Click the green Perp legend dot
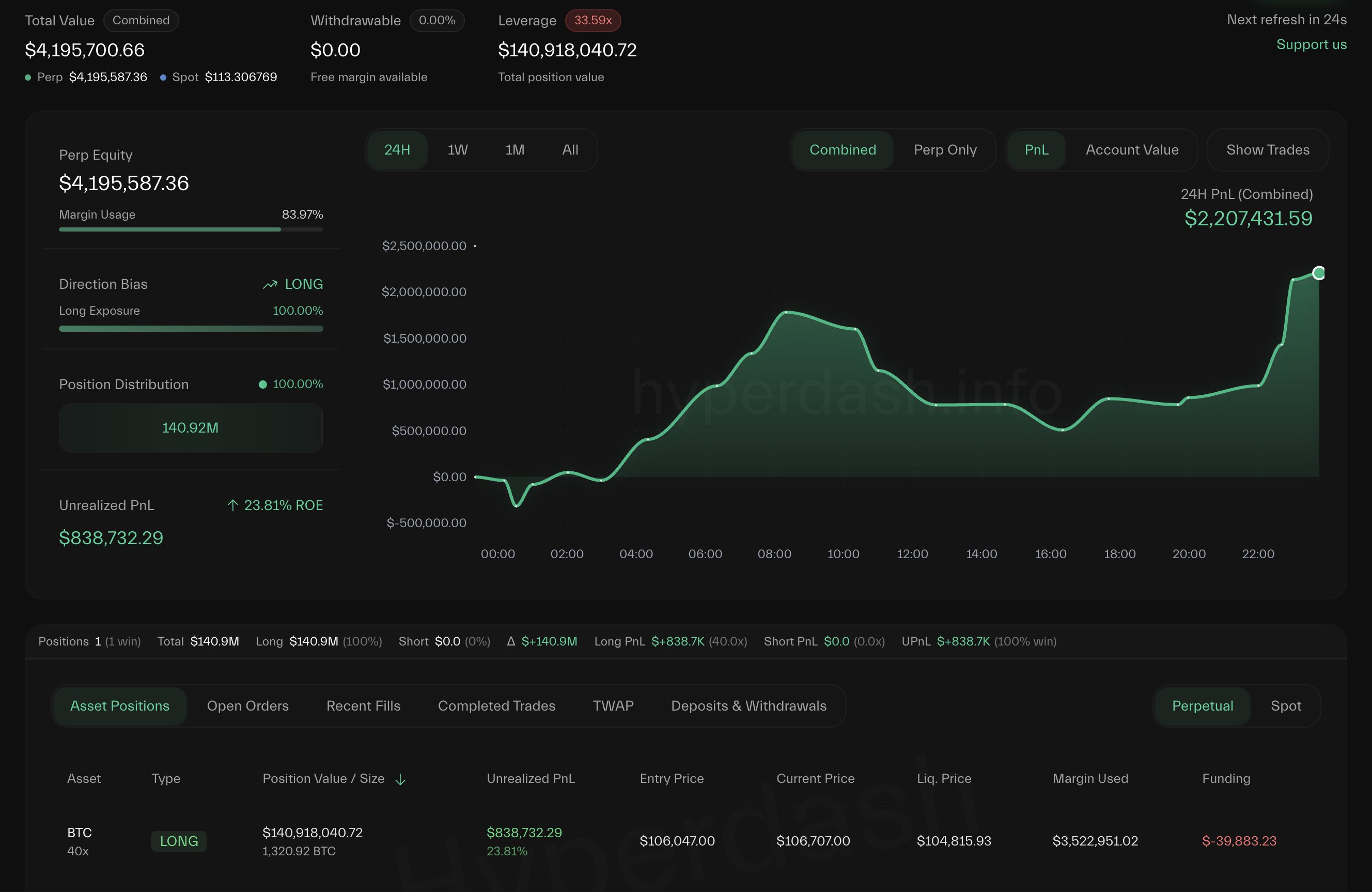Image resolution: width=1372 pixels, height=892 pixels. coord(28,78)
